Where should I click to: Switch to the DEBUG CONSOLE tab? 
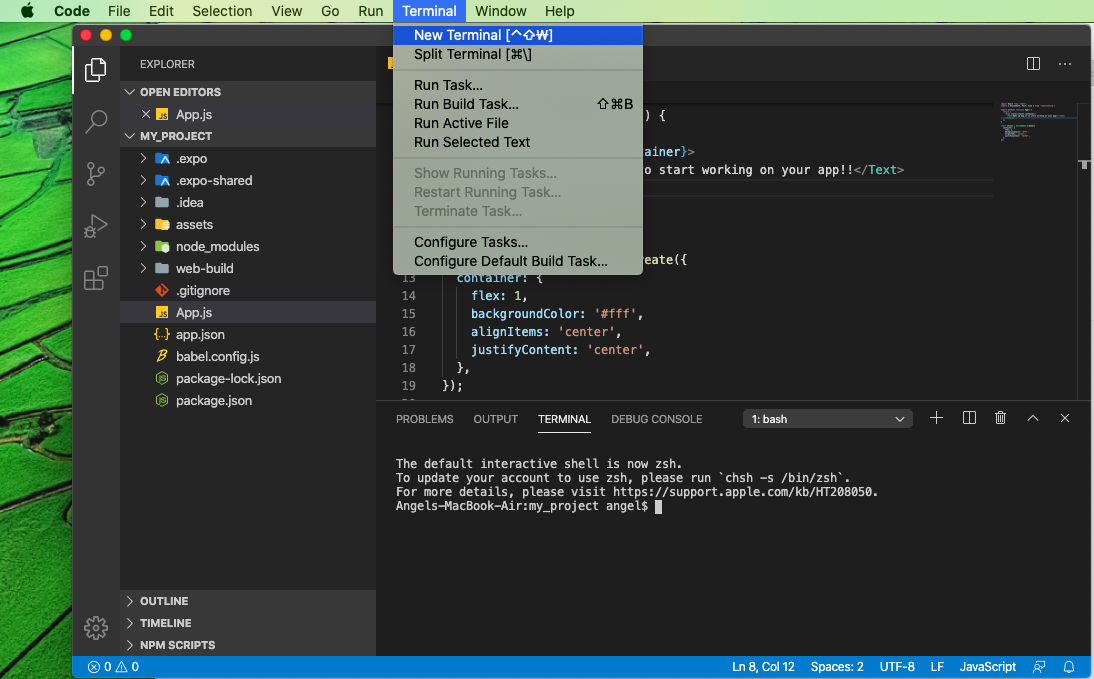tap(657, 419)
